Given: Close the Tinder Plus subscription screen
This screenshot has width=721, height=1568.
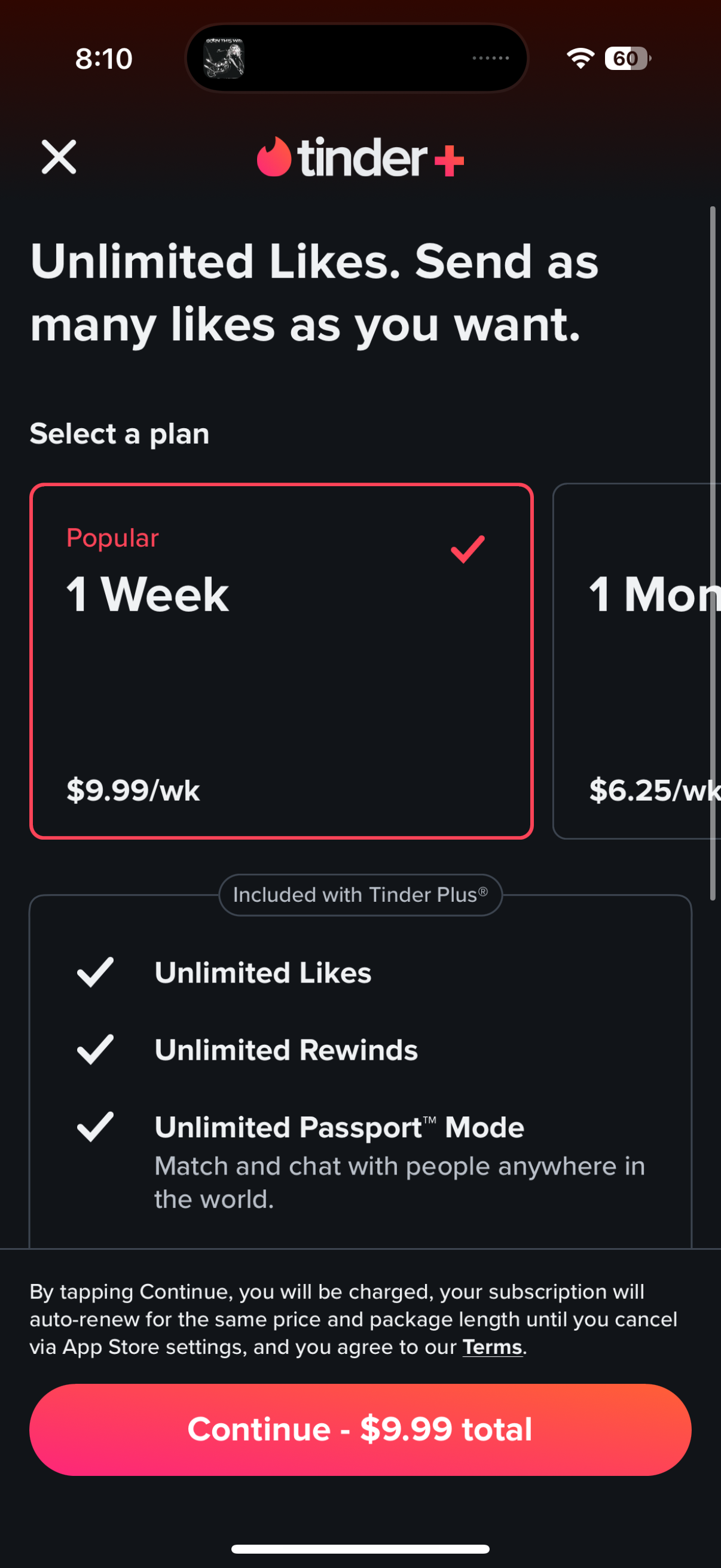Looking at the screenshot, I should tap(59, 157).
